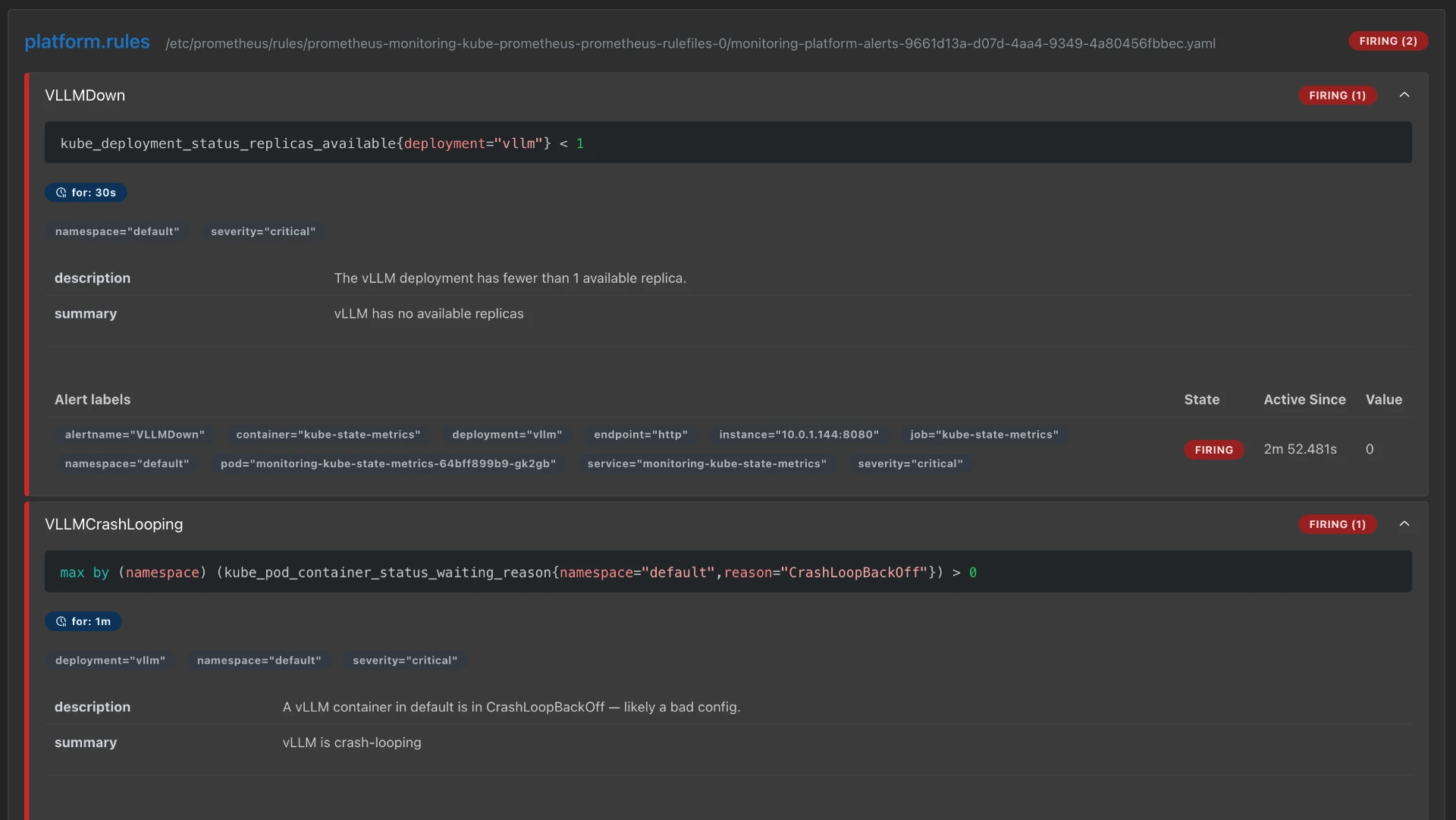Click the FIRING (2) group badge
The image size is (1456, 820).
pyautogui.click(x=1388, y=41)
